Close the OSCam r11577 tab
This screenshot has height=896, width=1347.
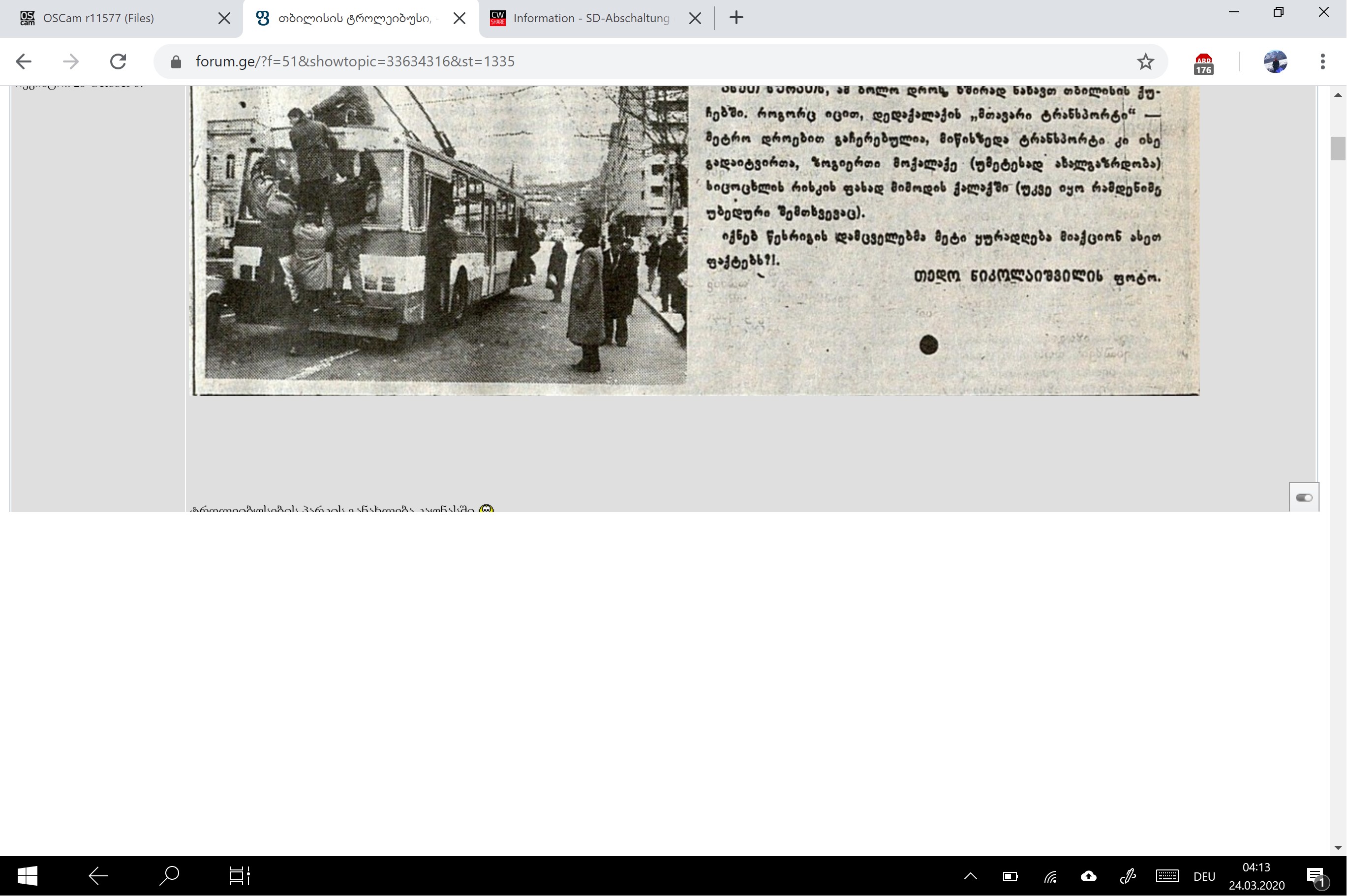point(224,18)
